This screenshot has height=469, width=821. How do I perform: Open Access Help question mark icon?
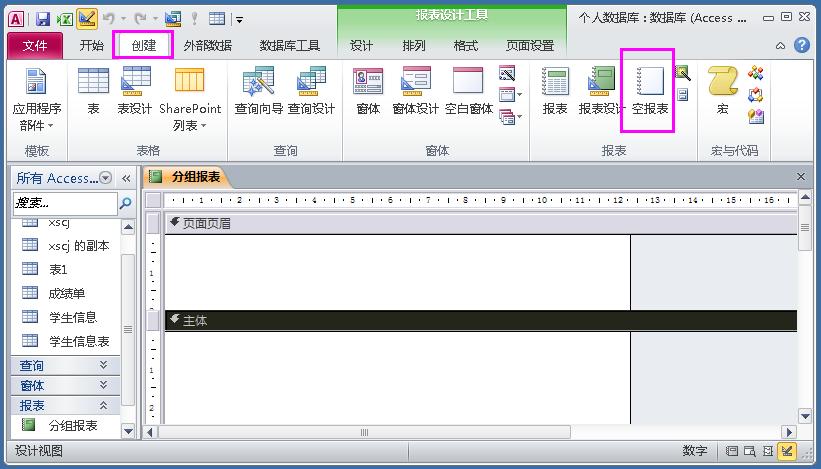[x=802, y=45]
